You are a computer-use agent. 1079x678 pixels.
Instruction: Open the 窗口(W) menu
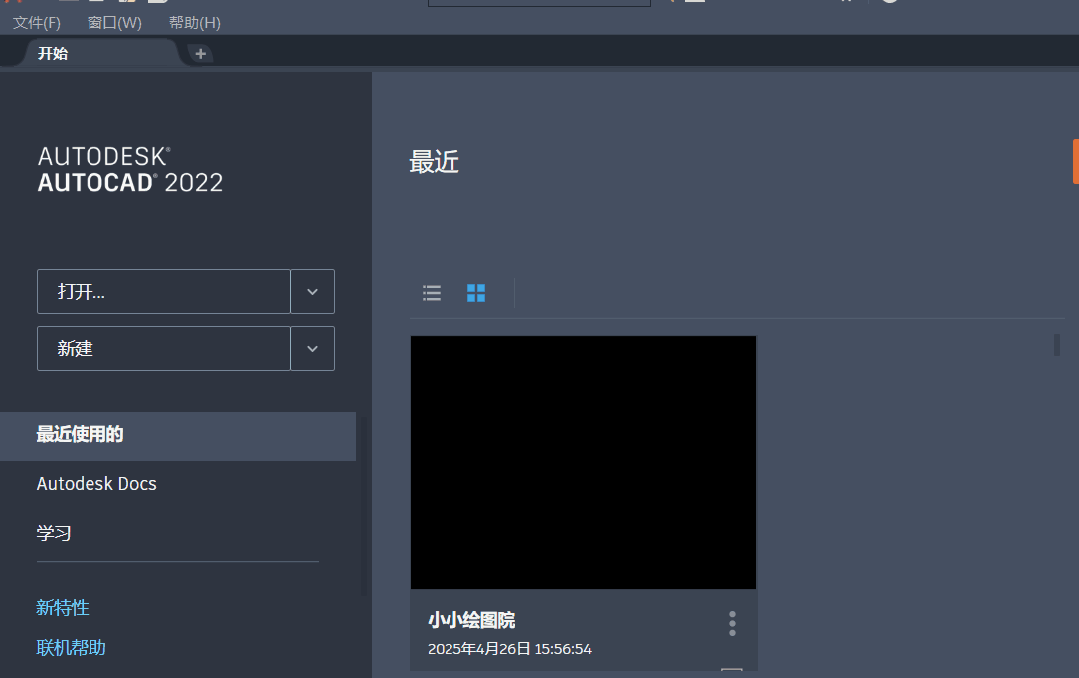pos(114,23)
